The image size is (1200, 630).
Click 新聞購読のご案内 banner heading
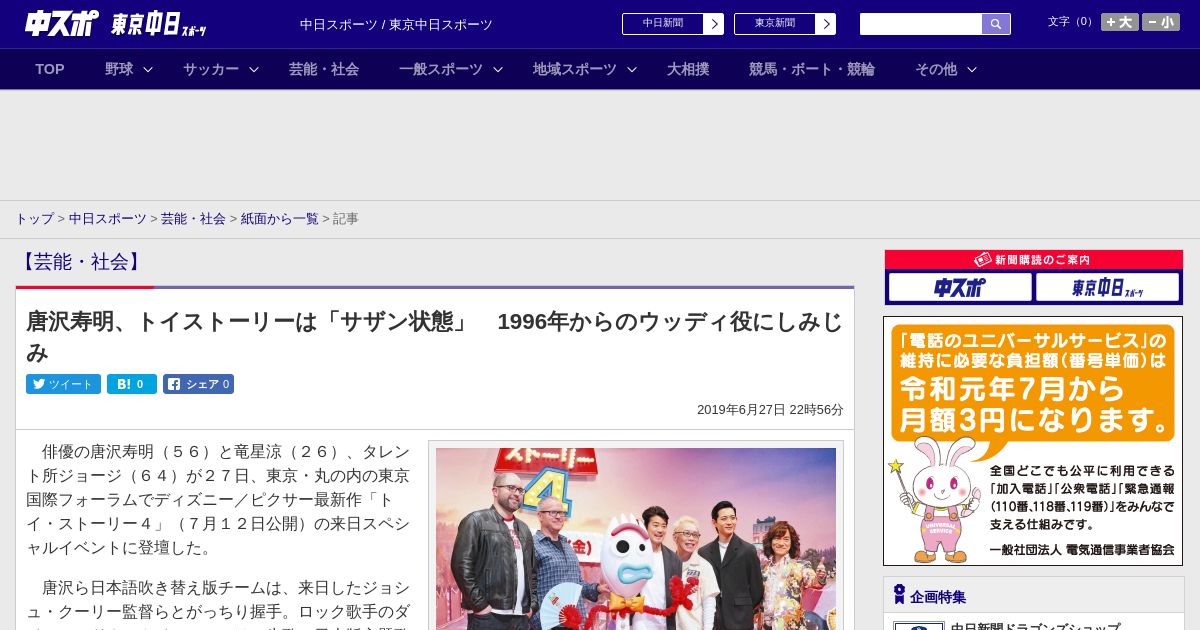[1033, 259]
